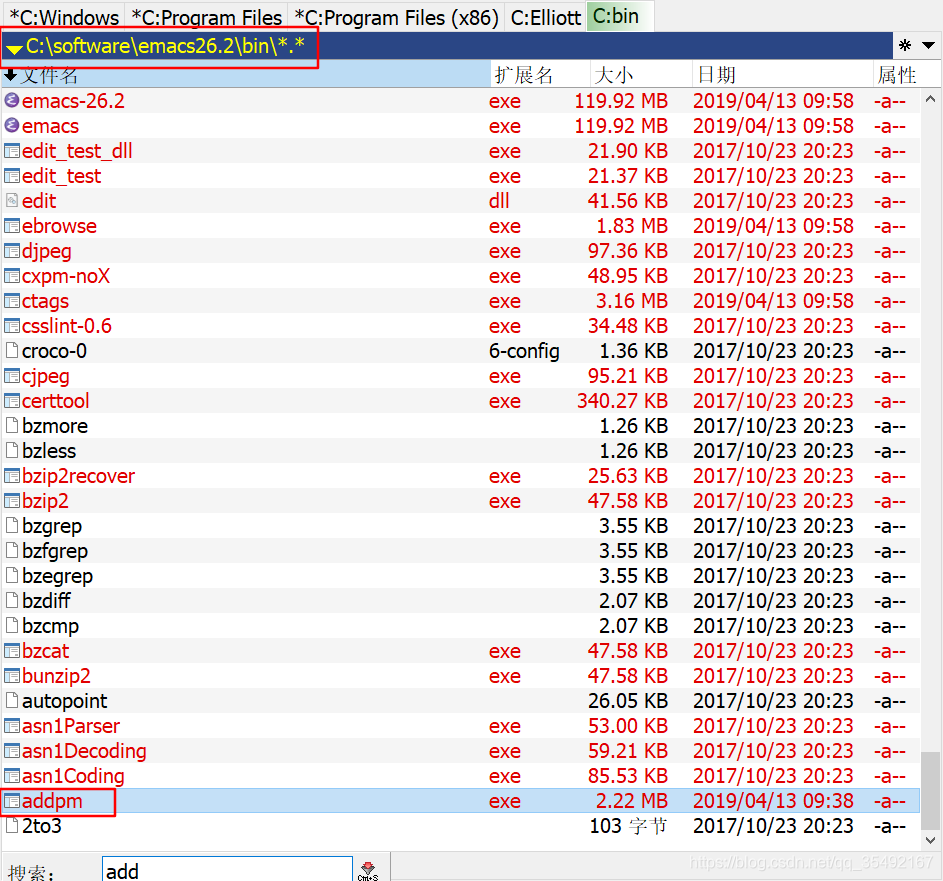This screenshot has width=943, height=881.
Task: Switch to the *C:Windows tab
Action: coord(63,17)
